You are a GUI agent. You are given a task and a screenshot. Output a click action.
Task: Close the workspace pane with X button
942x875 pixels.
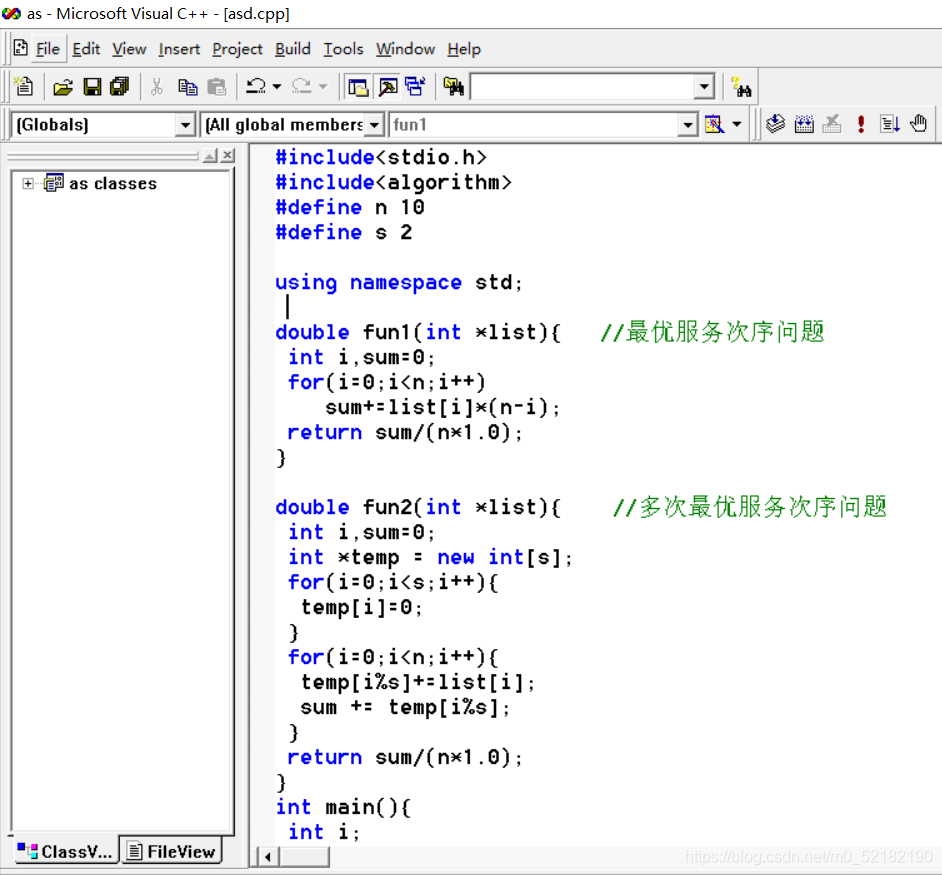click(228, 156)
